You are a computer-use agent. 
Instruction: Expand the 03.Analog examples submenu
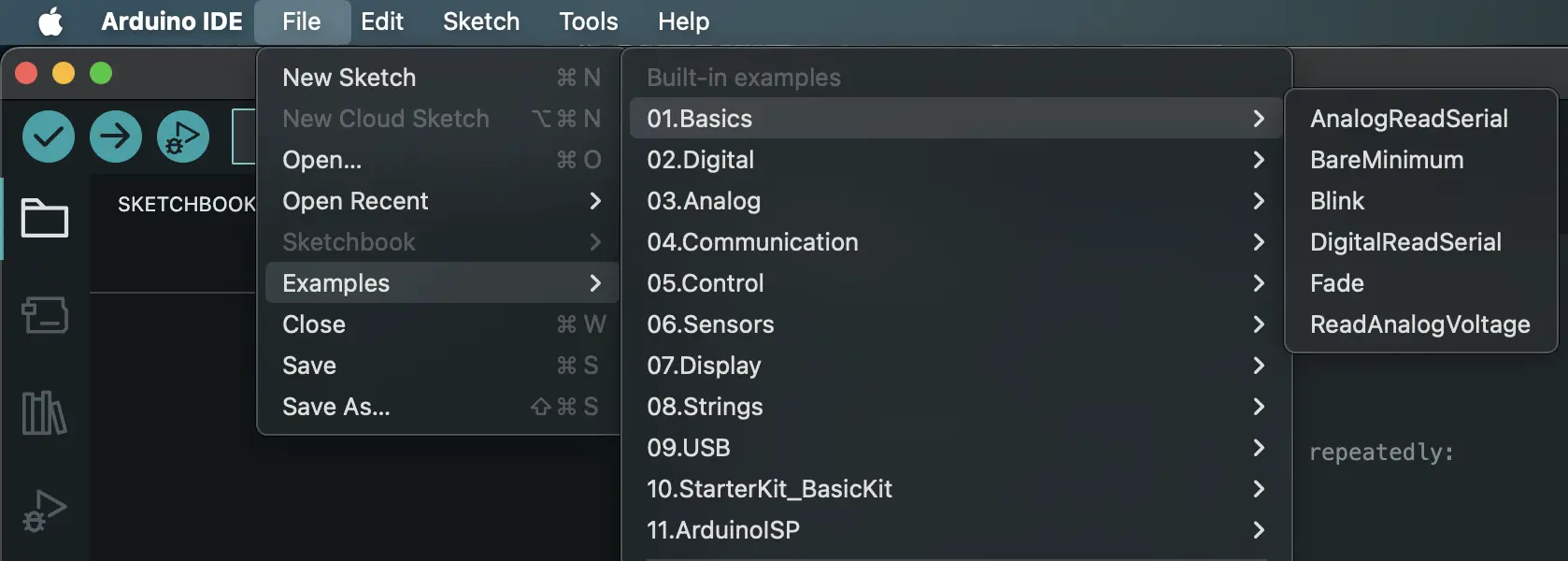[704, 201]
